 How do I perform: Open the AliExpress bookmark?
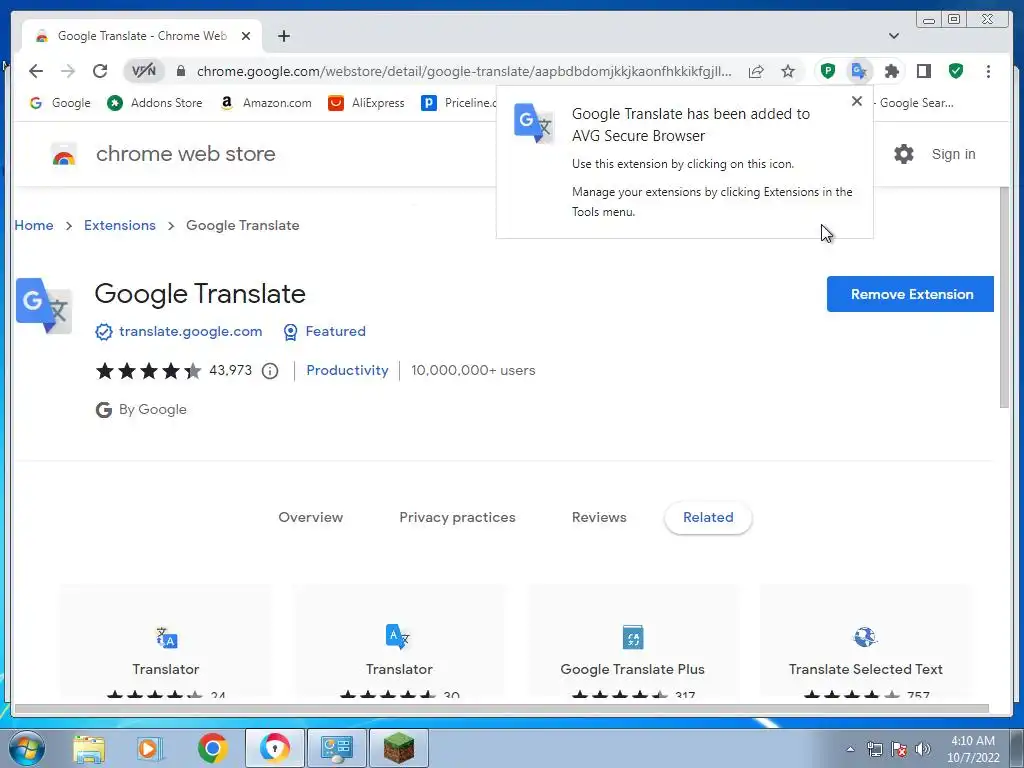click(x=366, y=103)
